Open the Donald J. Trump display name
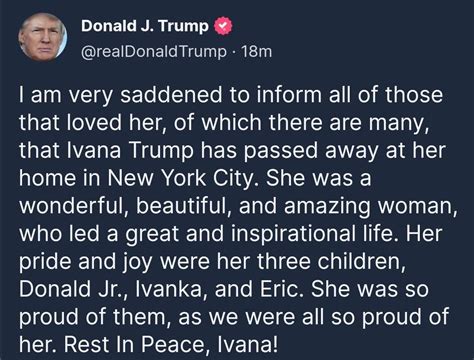This screenshot has height=360, width=474. pos(145,26)
